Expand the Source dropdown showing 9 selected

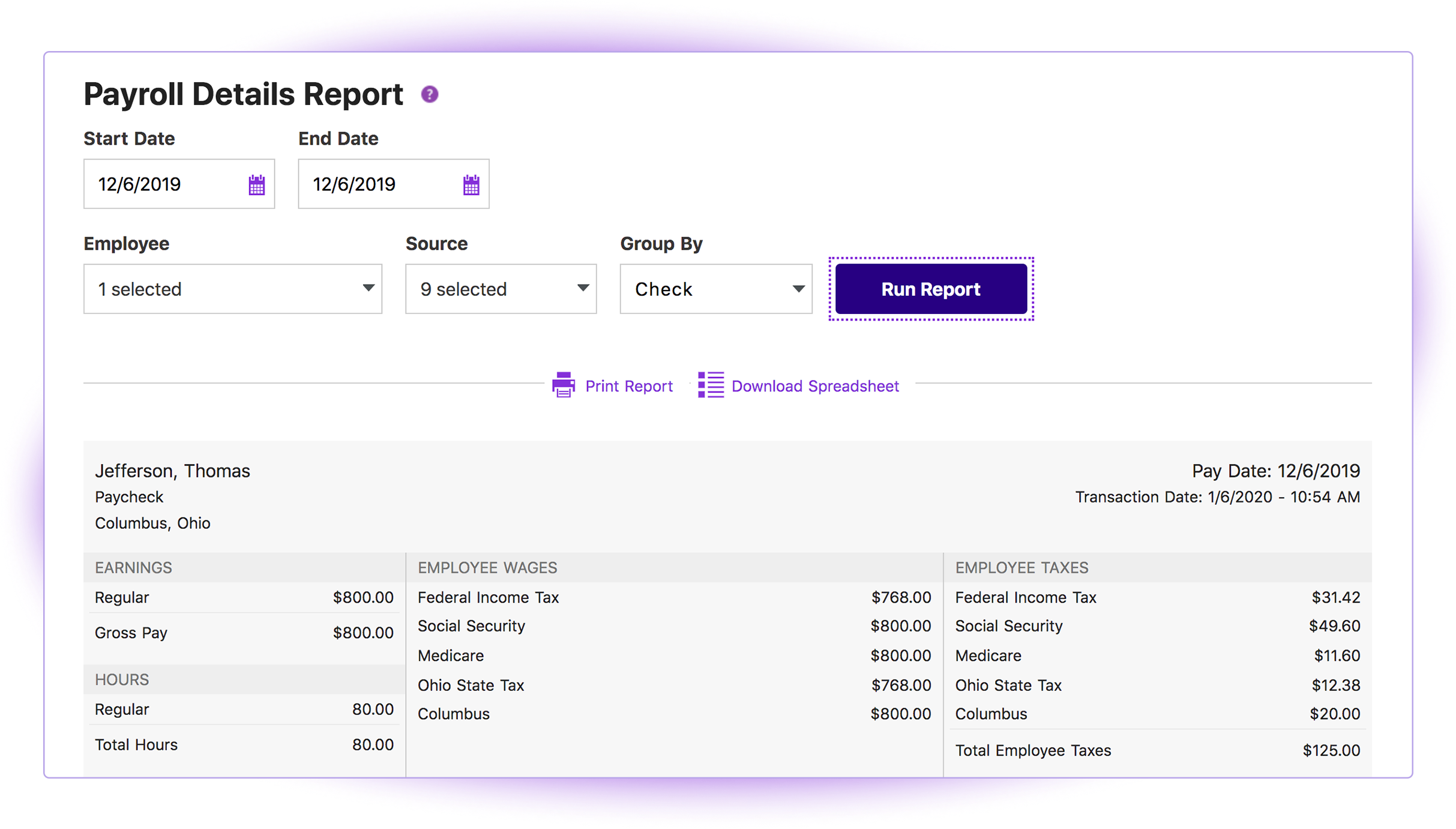(501, 289)
